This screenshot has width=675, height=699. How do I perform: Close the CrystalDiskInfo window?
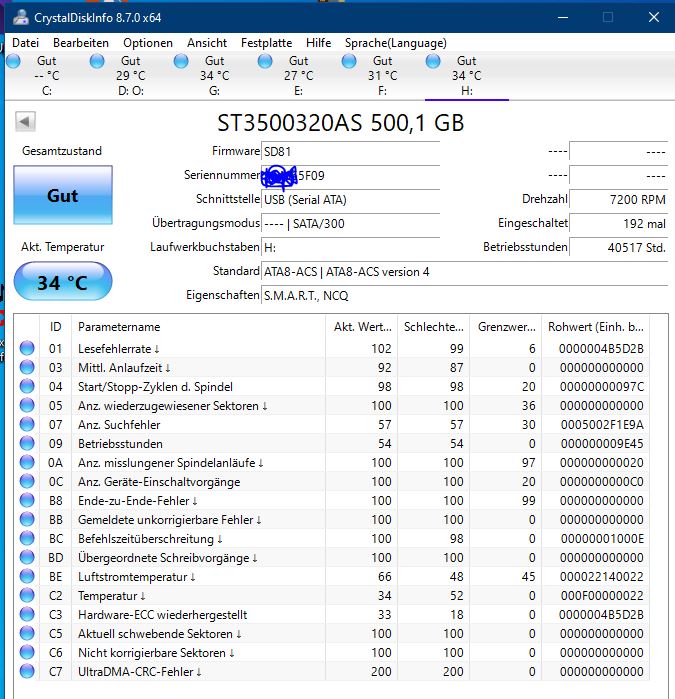[x=654, y=17]
